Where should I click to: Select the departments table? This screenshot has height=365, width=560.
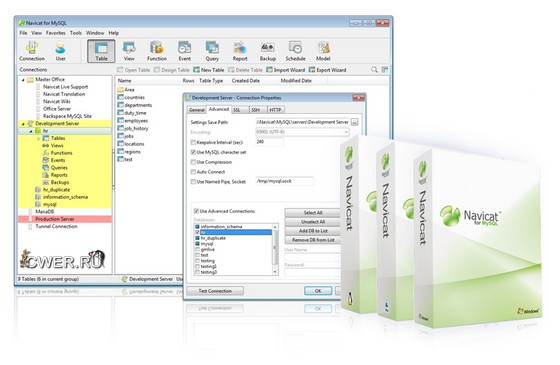click(x=135, y=105)
